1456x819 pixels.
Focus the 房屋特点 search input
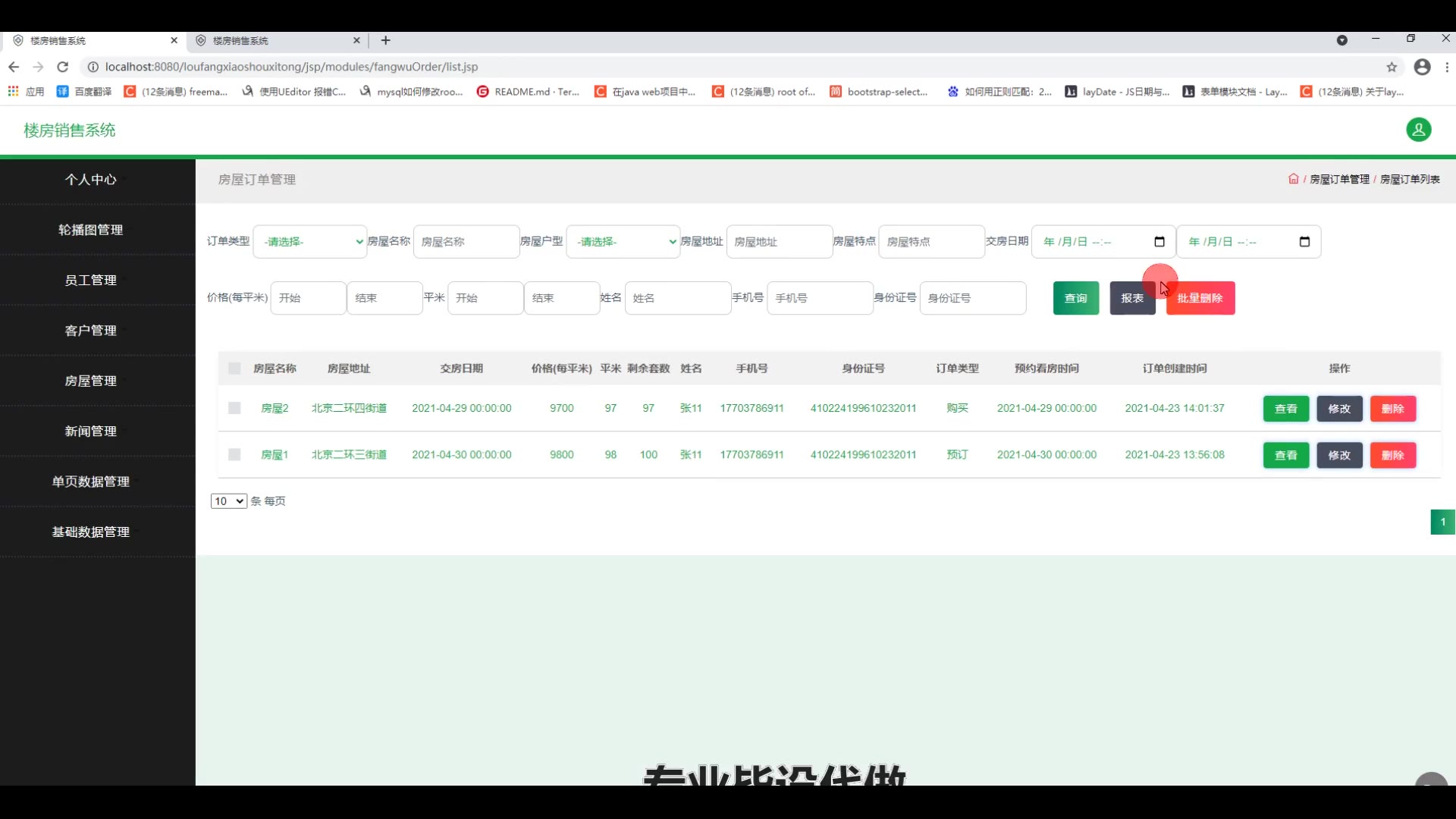[x=931, y=242]
